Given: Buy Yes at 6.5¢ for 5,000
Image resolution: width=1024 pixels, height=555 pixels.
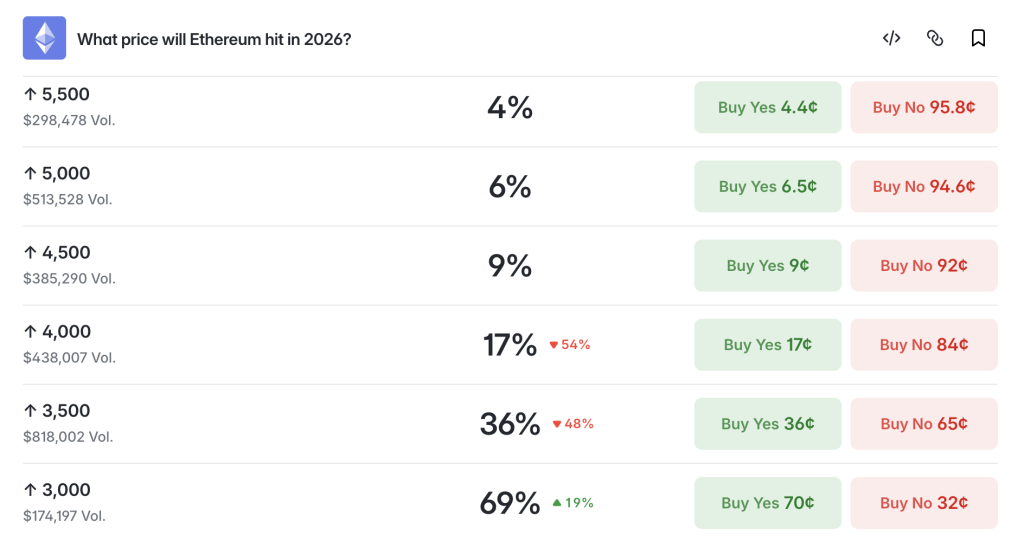Looking at the screenshot, I should click(x=767, y=186).
